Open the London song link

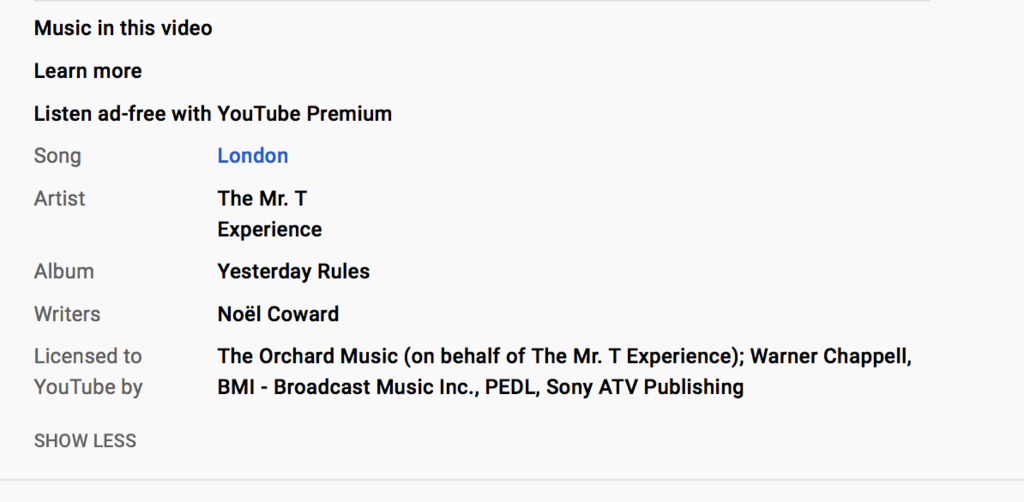253,156
